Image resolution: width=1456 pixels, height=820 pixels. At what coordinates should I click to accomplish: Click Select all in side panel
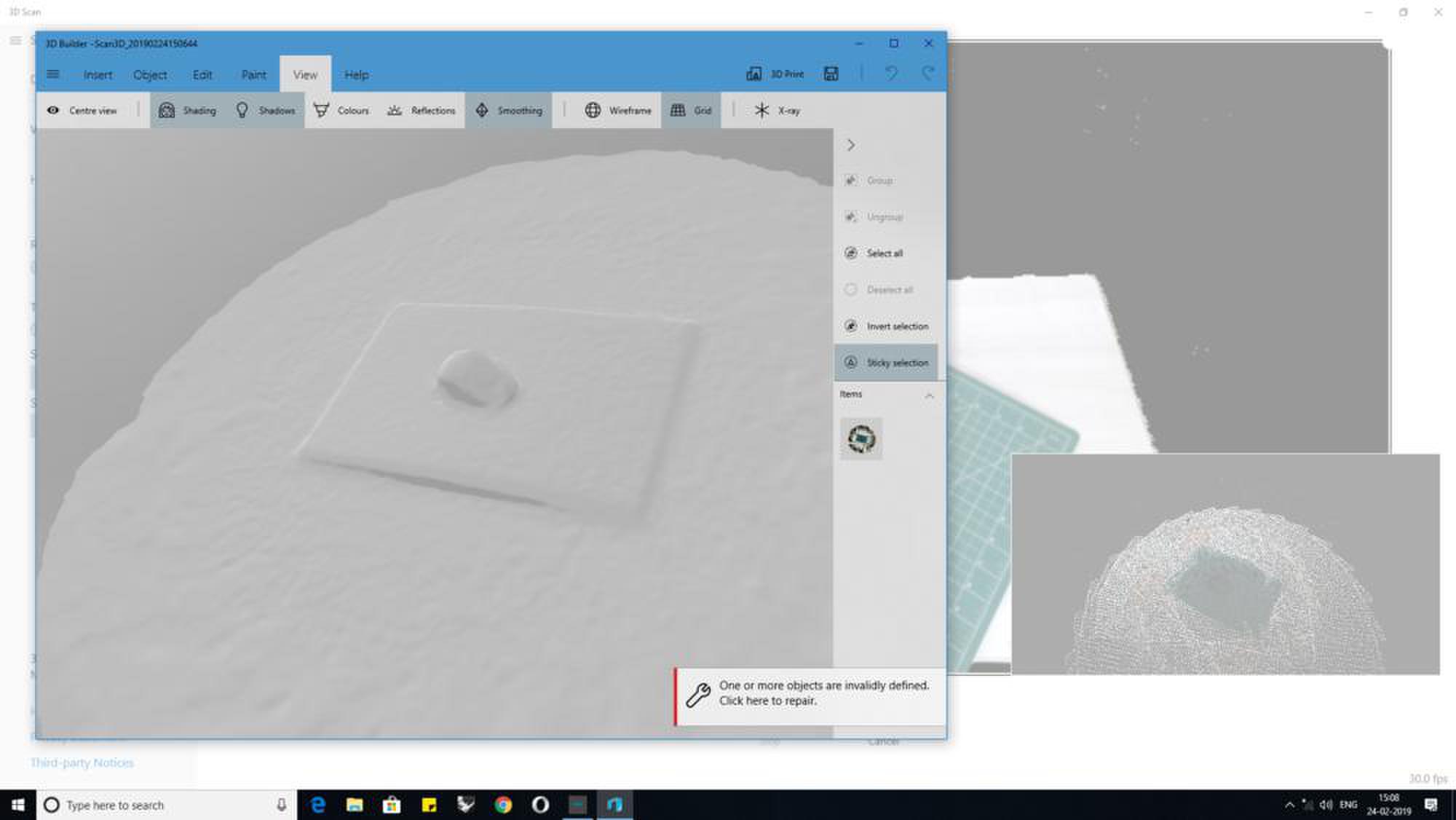point(884,253)
